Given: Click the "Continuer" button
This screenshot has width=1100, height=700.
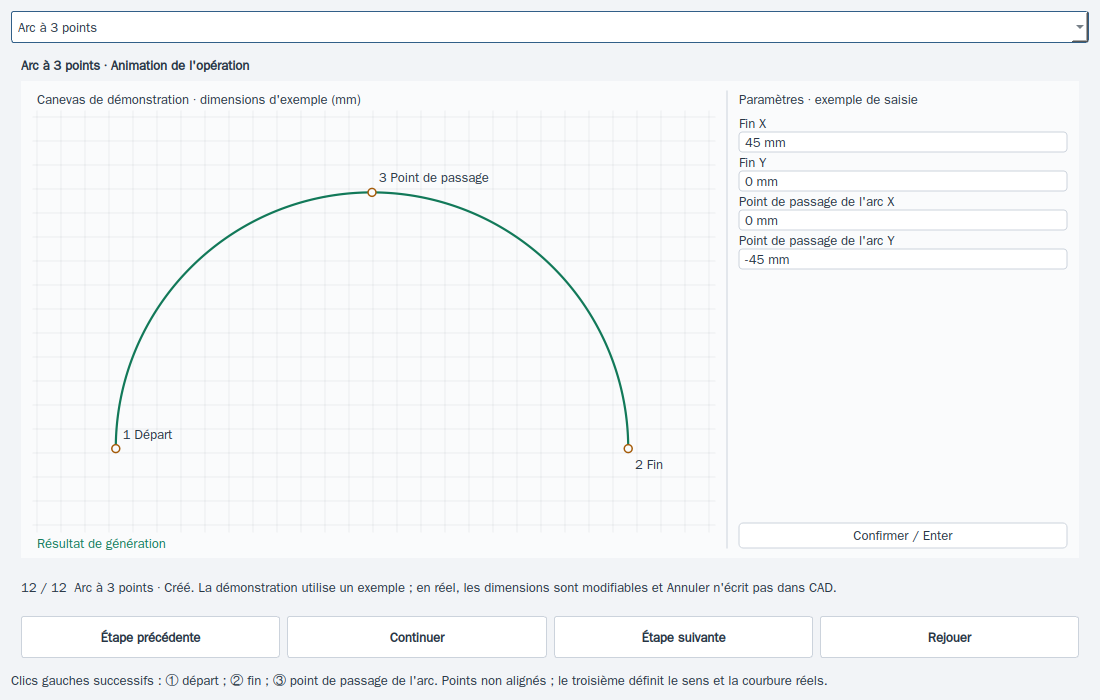Looking at the screenshot, I should point(417,637).
